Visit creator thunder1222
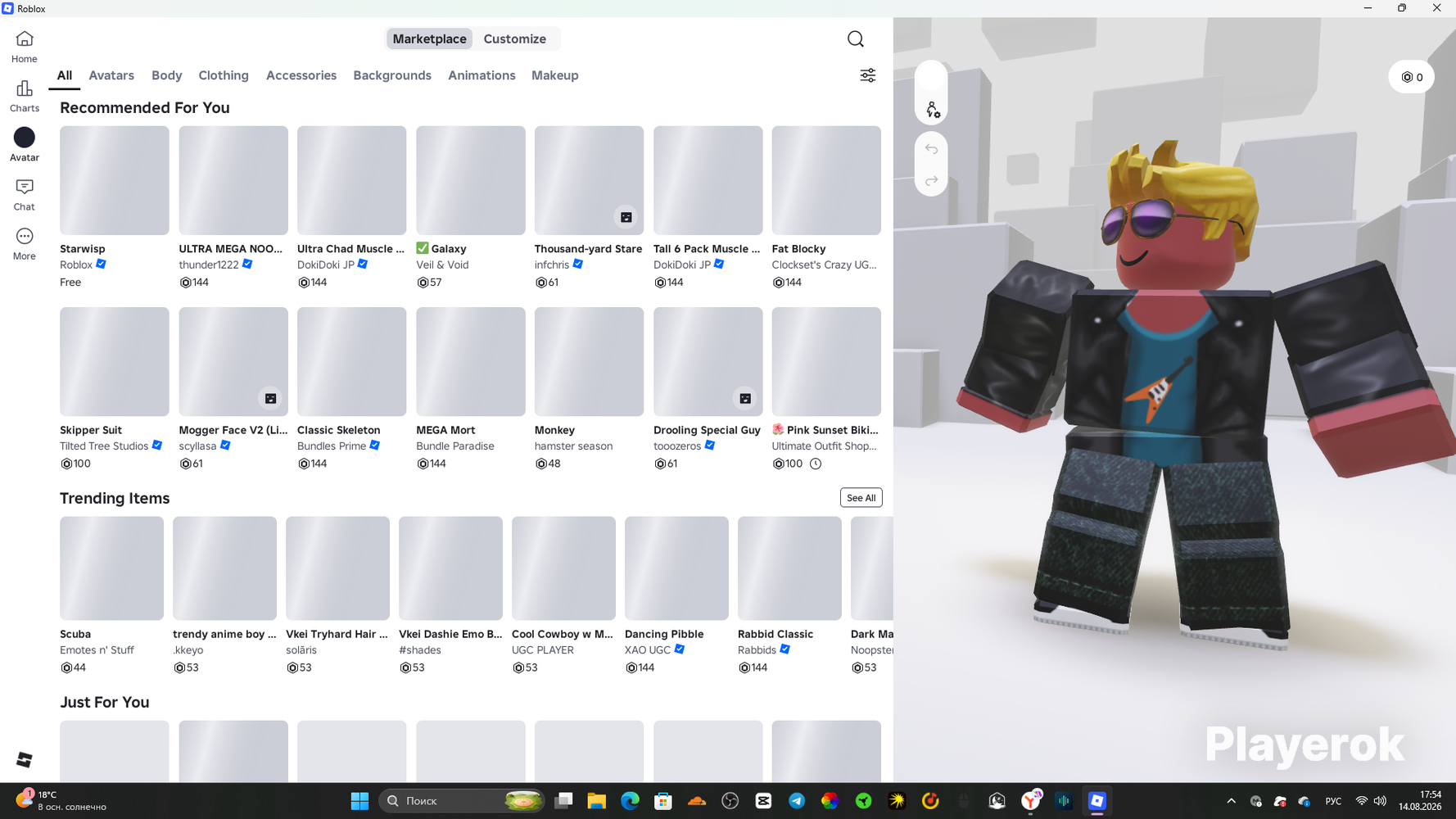The image size is (1456, 819). [209, 265]
